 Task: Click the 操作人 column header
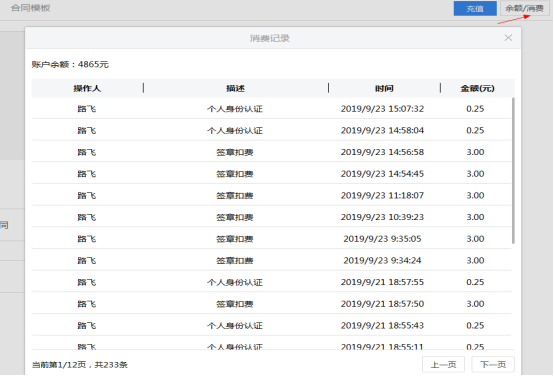(87, 88)
